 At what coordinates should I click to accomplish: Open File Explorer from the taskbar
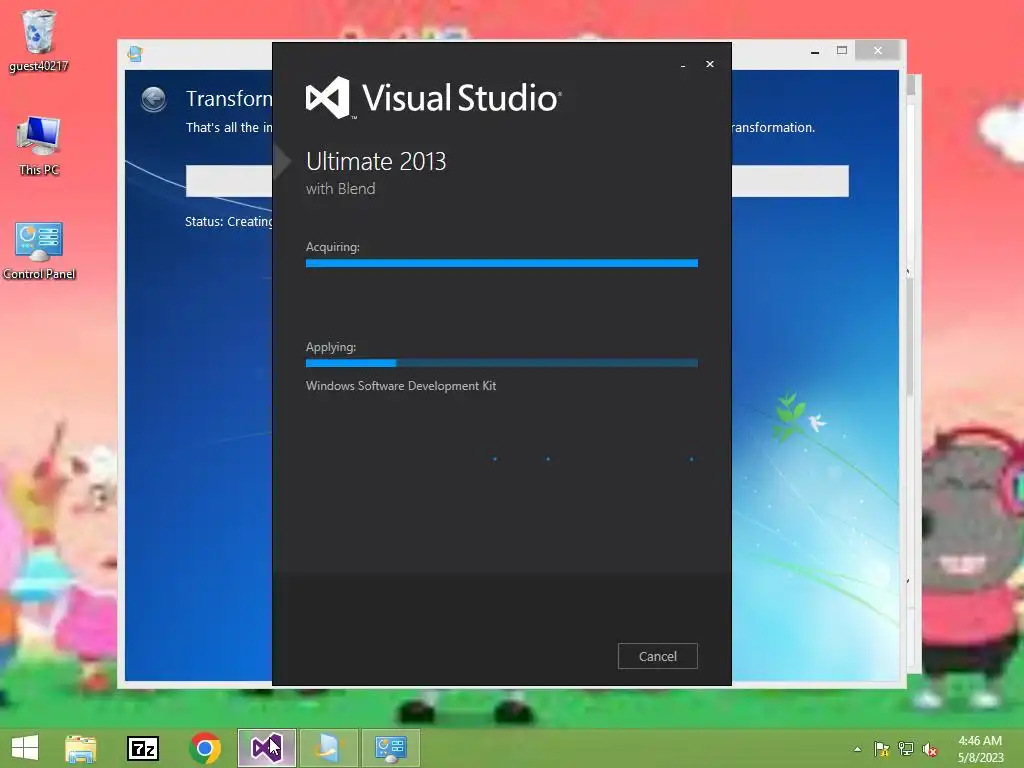click(80, 748)
